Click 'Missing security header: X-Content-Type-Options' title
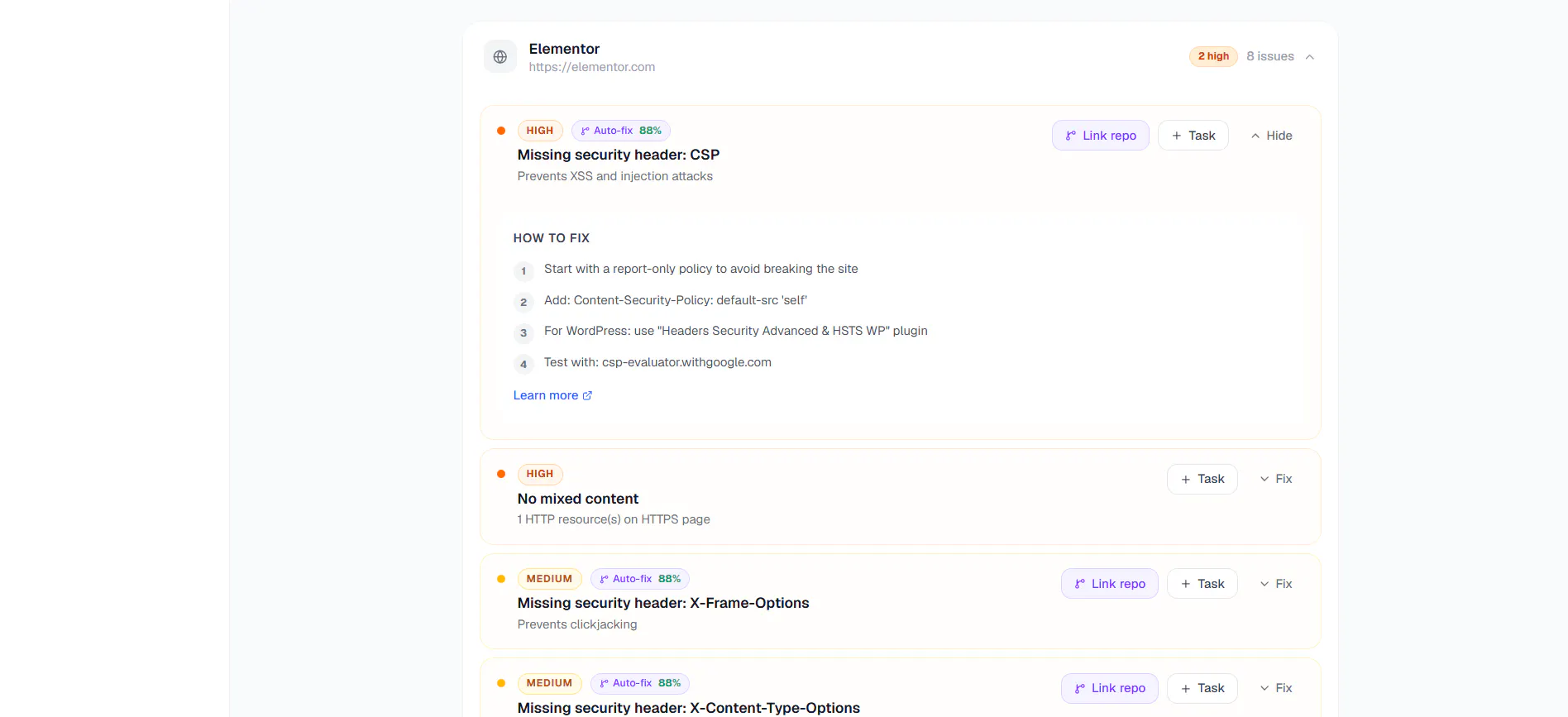Image resolution: width=1568 pixels, height=717 pixels. (x=689, y=708)
